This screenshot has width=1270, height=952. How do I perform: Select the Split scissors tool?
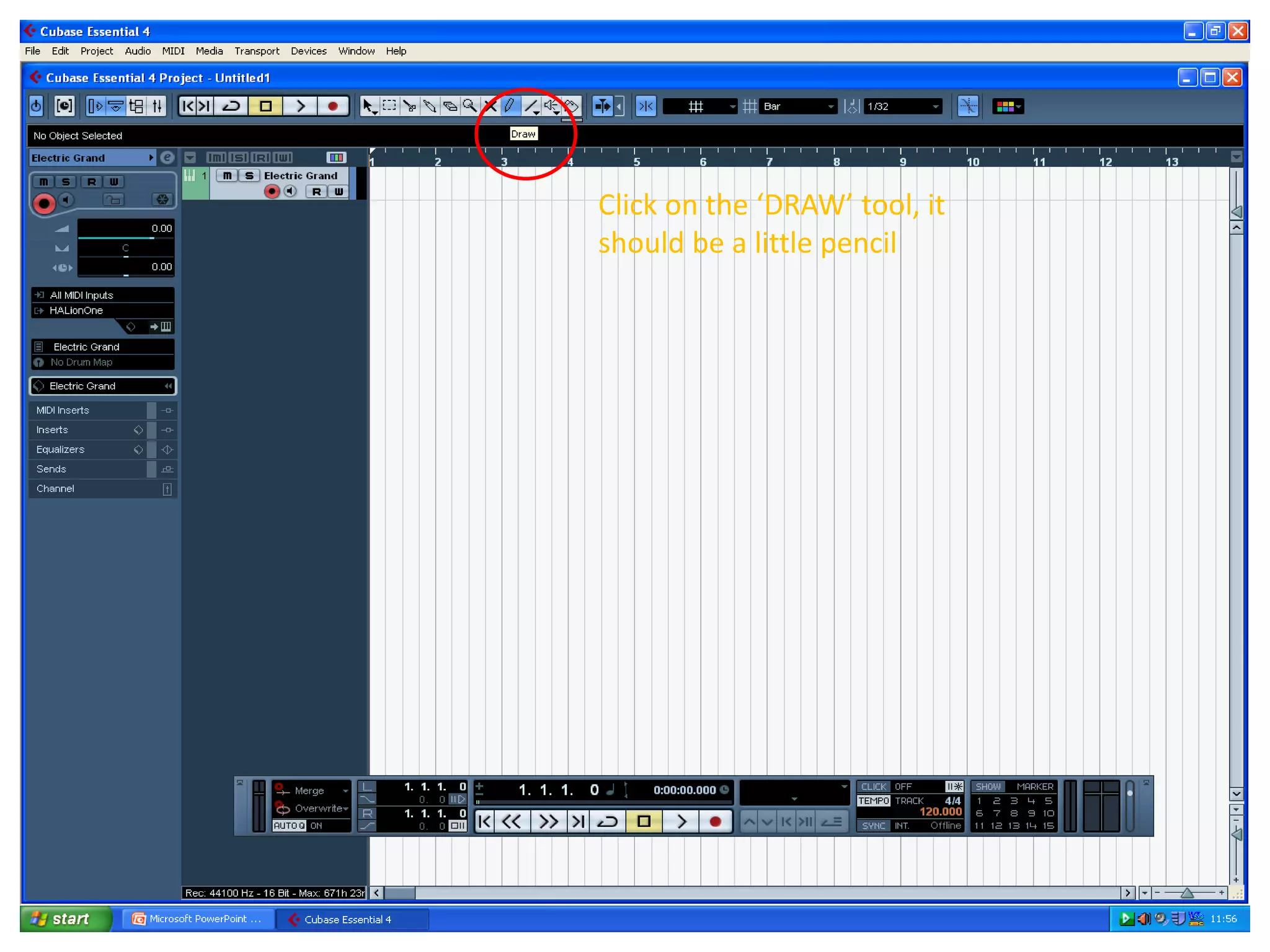click(409, 106)
